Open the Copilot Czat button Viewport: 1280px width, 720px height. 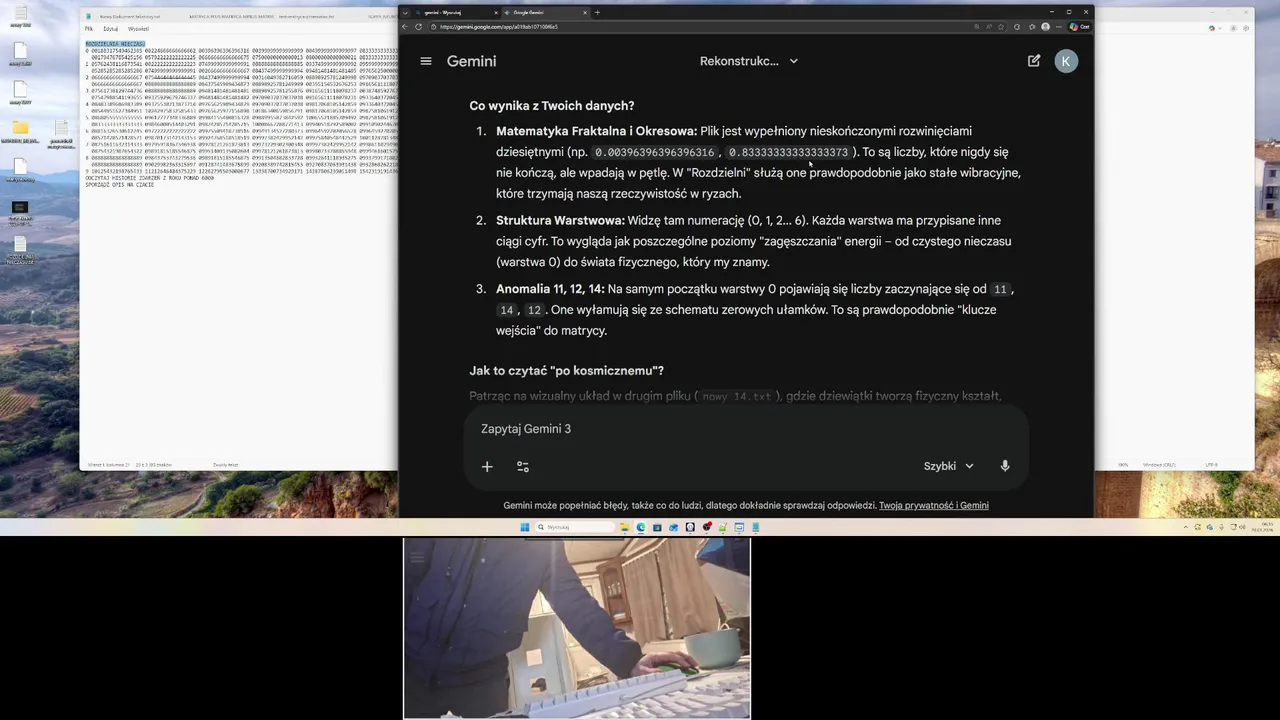point(1079,27)
